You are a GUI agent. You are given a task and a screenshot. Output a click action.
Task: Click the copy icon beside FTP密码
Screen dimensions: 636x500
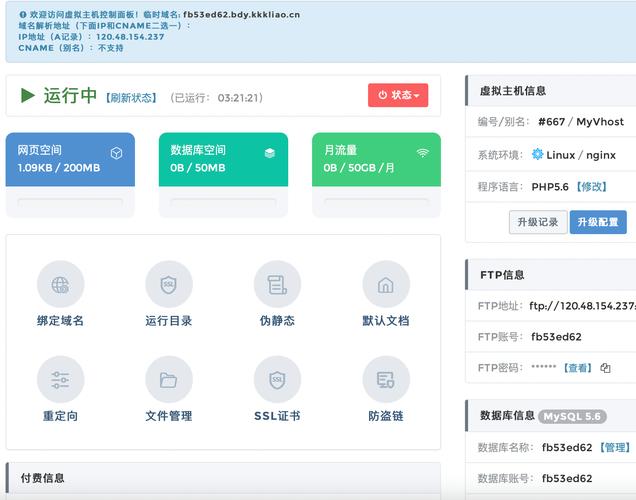pyautogui.click(x=606, y=368)
